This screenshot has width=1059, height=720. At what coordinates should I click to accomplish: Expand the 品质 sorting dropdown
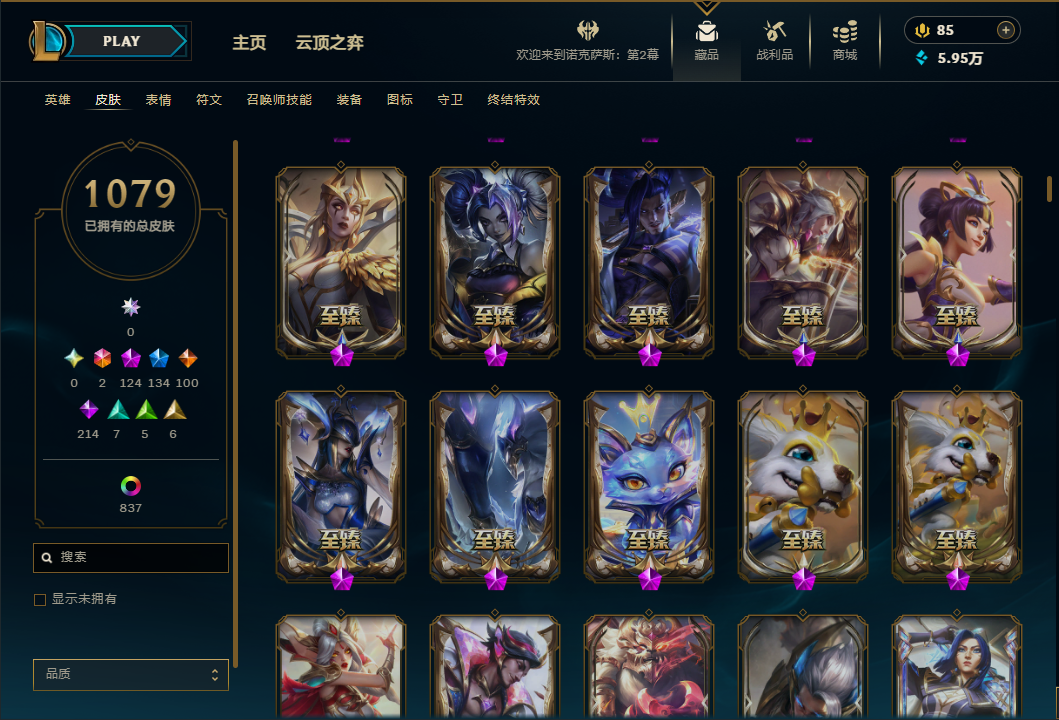(131, 674)
